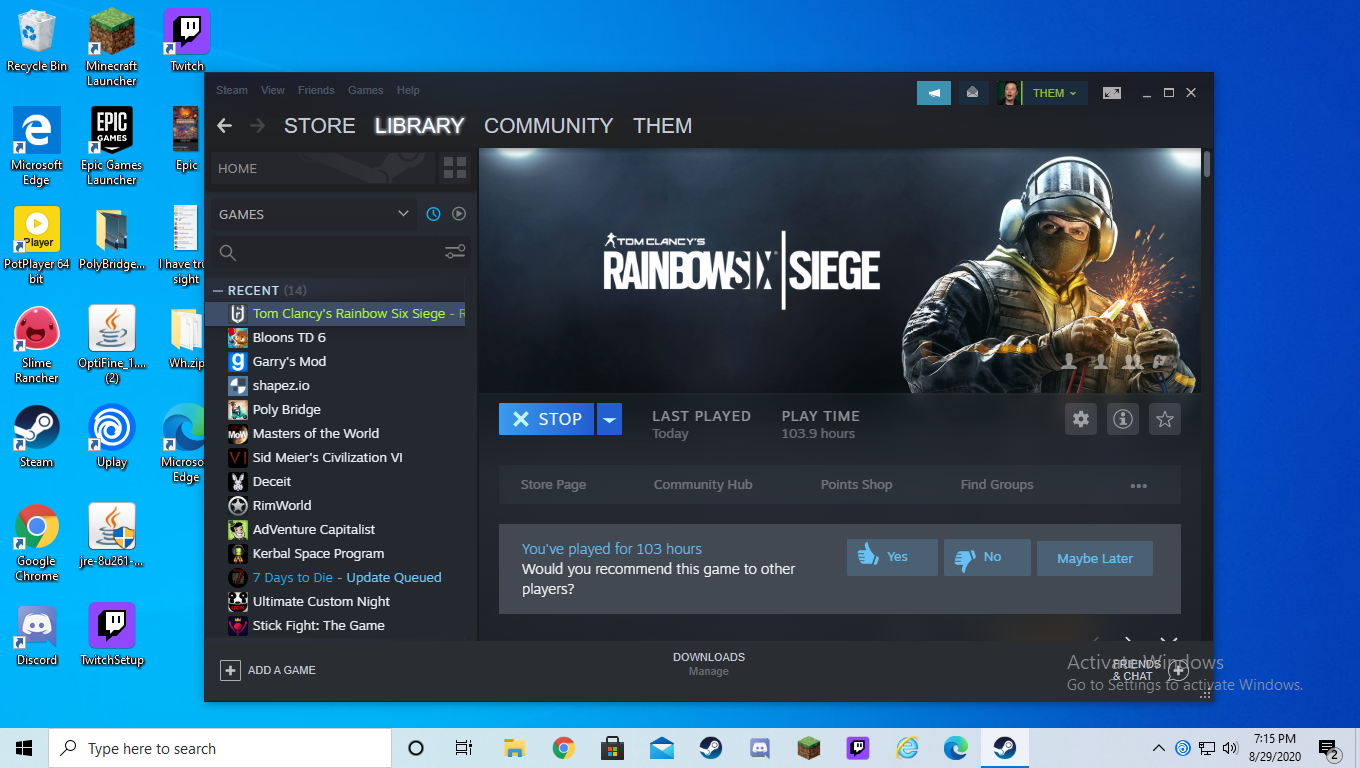Open the collections grid view icon beside HOME

[455, 168]
